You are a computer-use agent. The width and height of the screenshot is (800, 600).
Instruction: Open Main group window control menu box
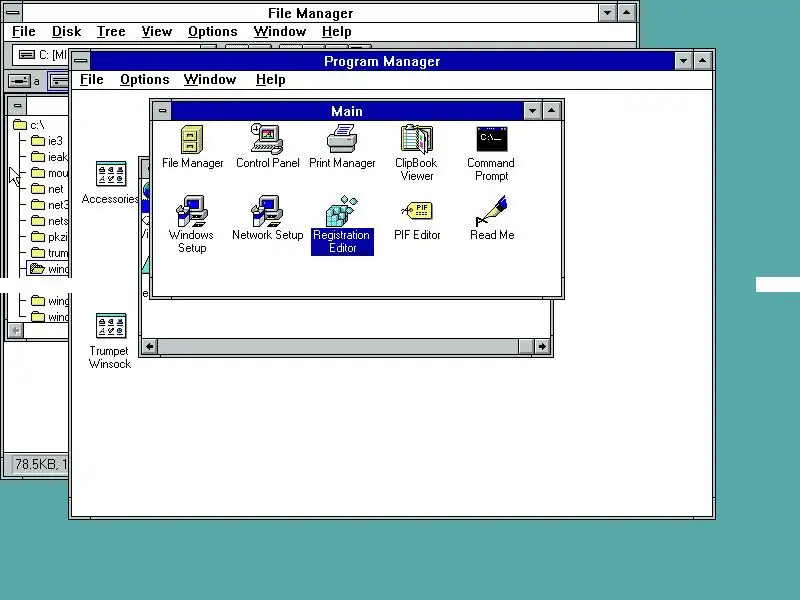(162, 111)
